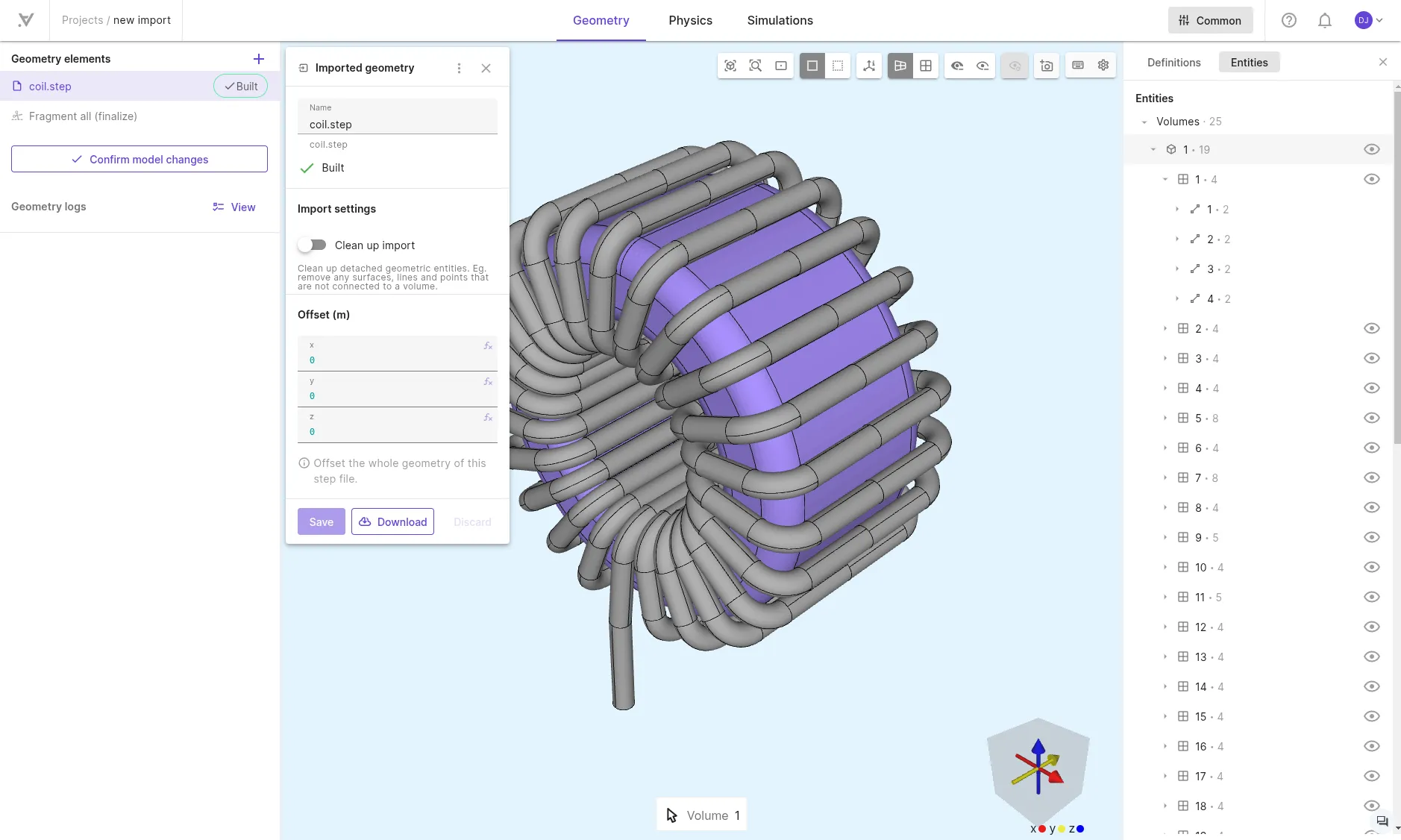Open the notifications bell

(1325, 21)
